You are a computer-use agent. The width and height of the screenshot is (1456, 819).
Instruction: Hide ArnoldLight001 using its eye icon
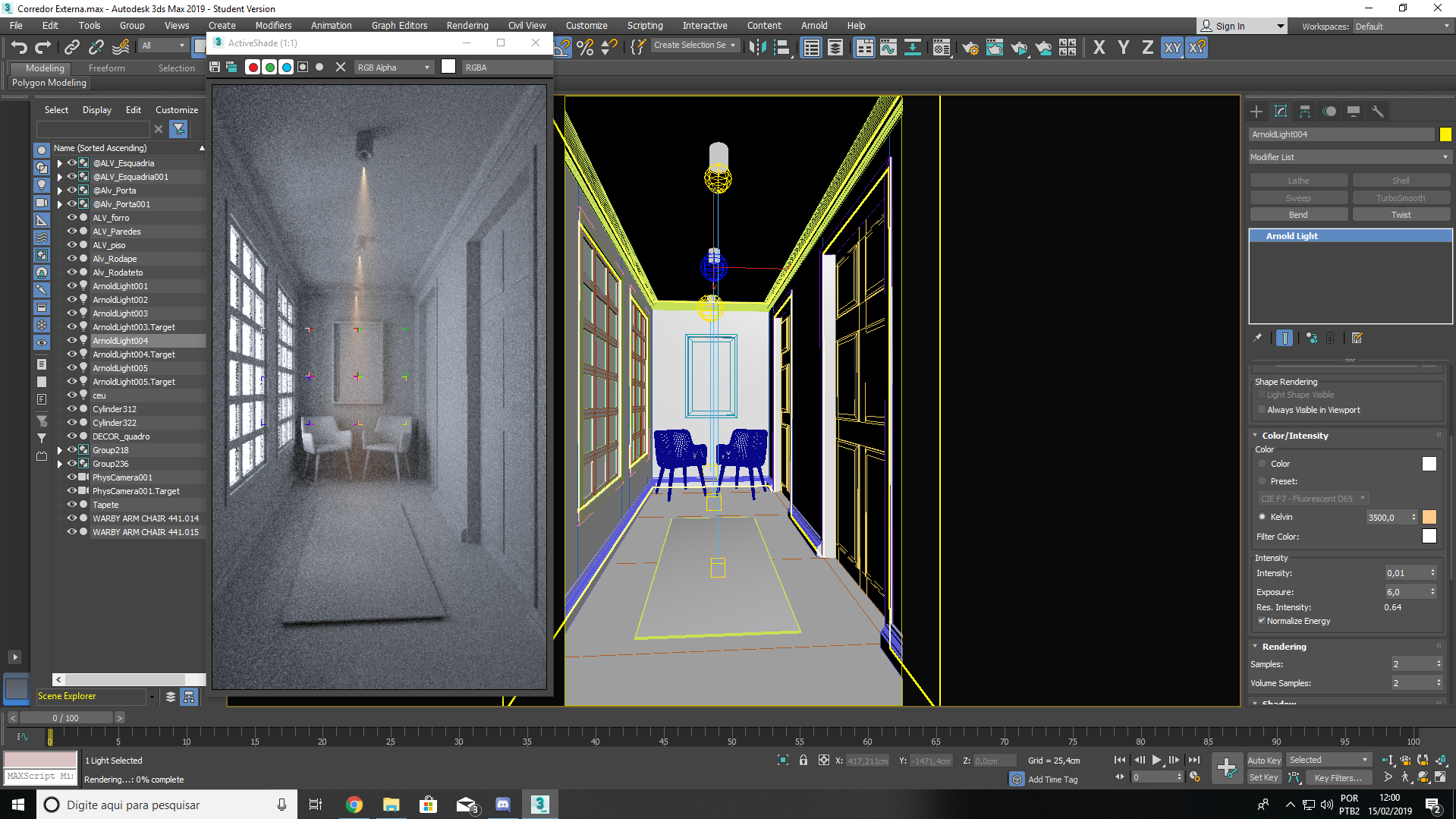click(72, 286)
